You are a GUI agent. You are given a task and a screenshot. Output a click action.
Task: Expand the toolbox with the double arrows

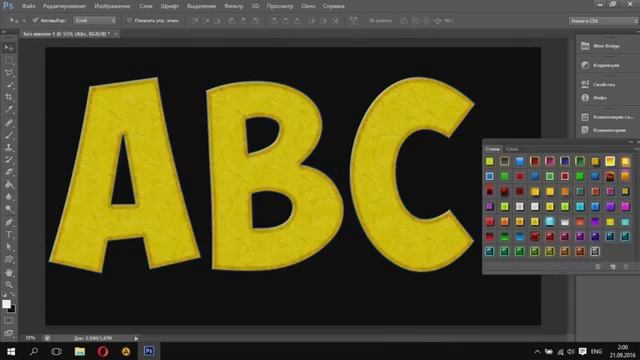pos(4,31)
